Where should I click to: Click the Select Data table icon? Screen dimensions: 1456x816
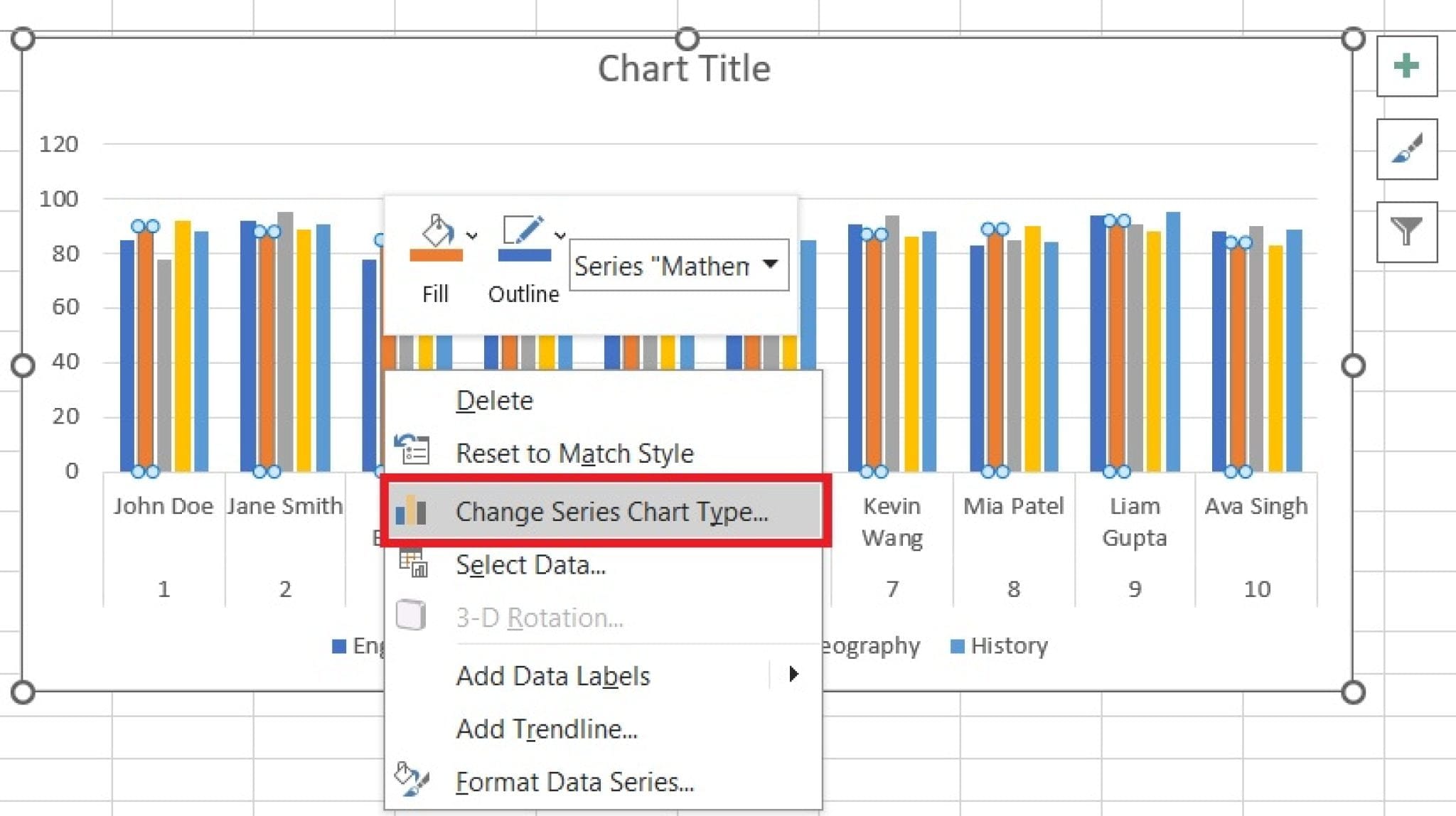coord(414,563)
